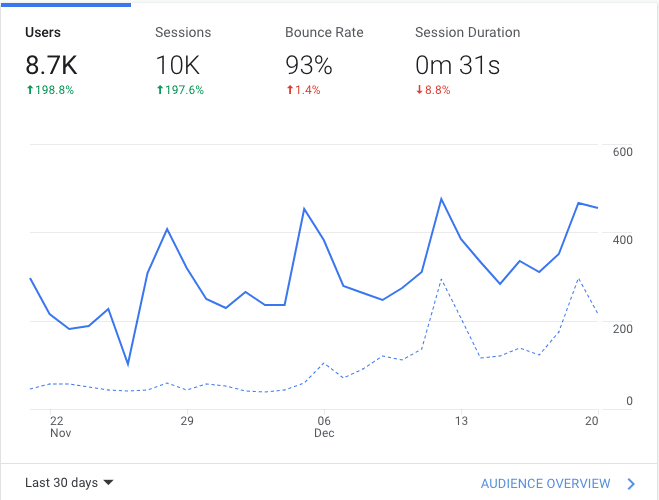Click the green up arrow beside 198.8%

click(30, 90)
